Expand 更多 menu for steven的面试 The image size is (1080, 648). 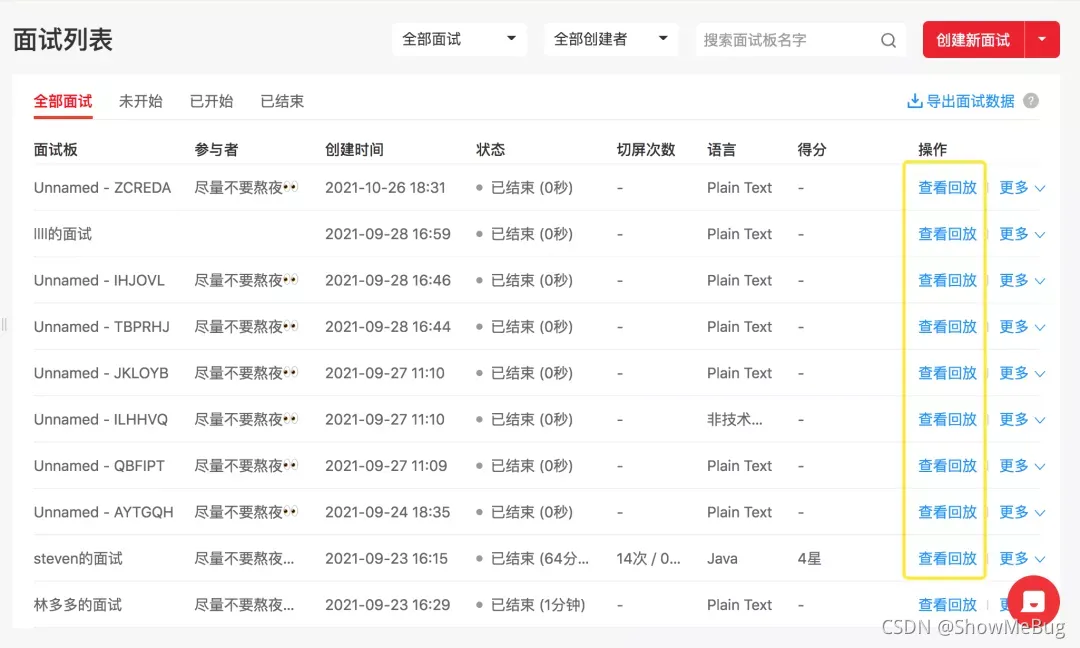(x=1022, y=558)
